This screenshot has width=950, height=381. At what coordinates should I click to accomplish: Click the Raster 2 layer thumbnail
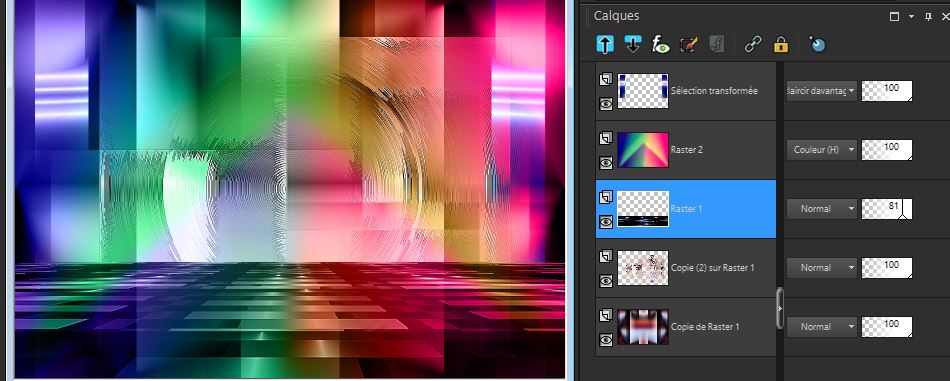click(x=643, y=150)
